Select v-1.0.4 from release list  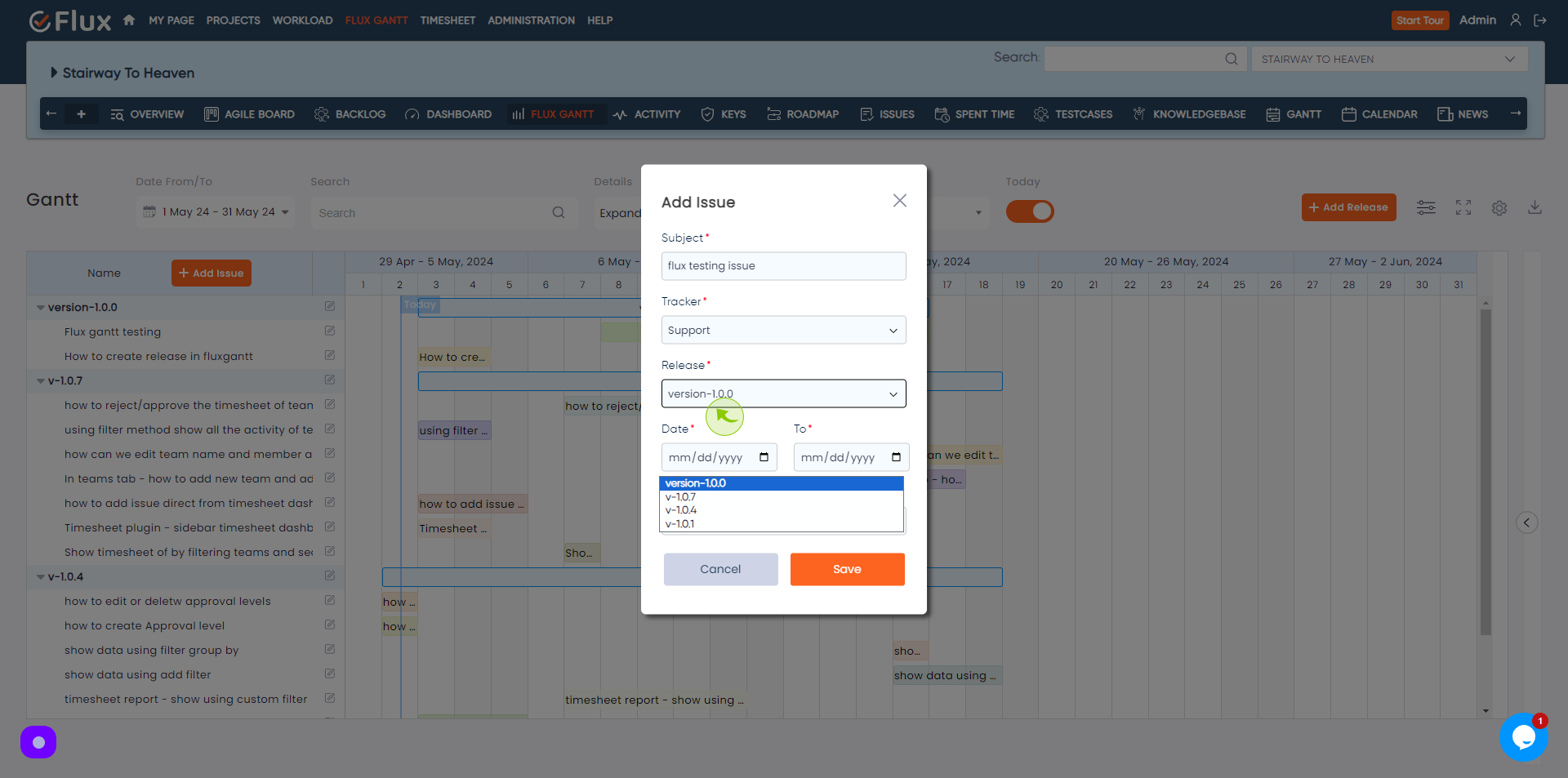pyautogui.click(x=782, y=510)
